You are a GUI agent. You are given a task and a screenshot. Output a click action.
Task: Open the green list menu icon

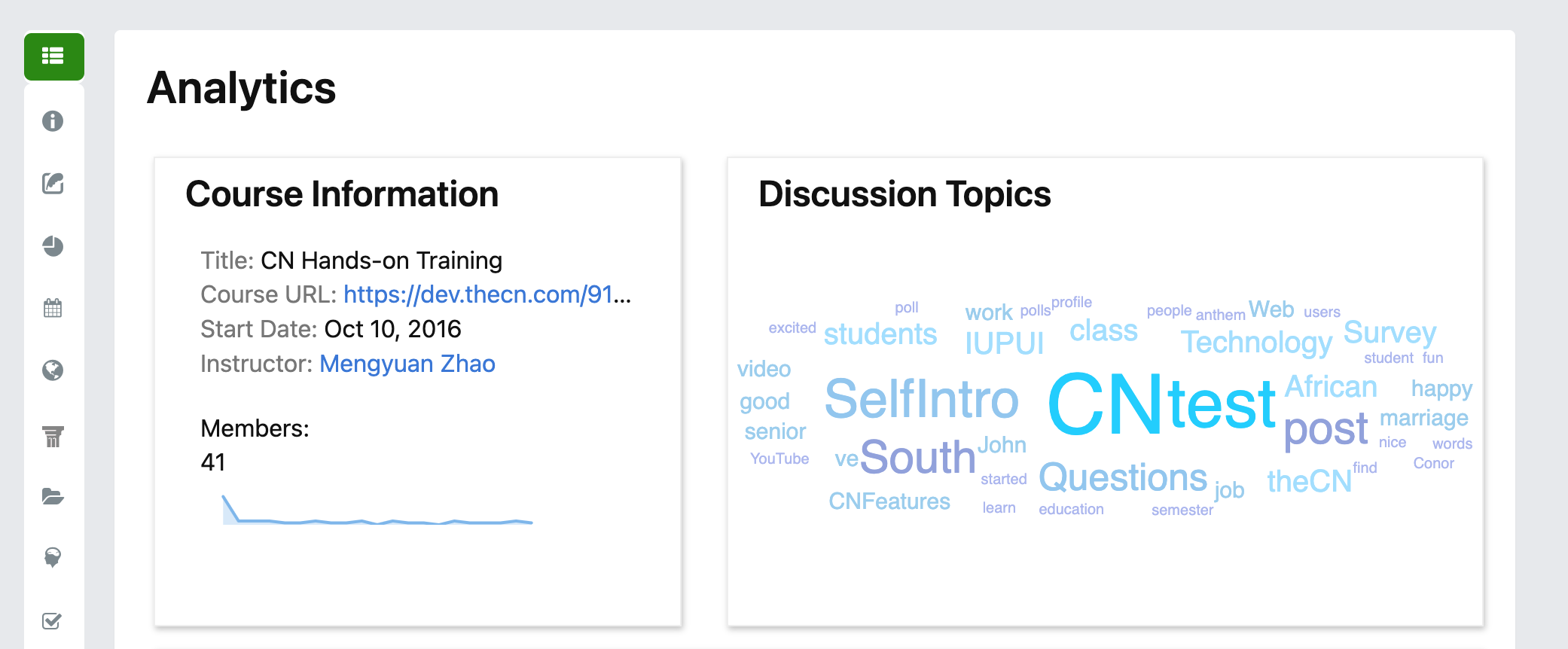click(53, 56)
